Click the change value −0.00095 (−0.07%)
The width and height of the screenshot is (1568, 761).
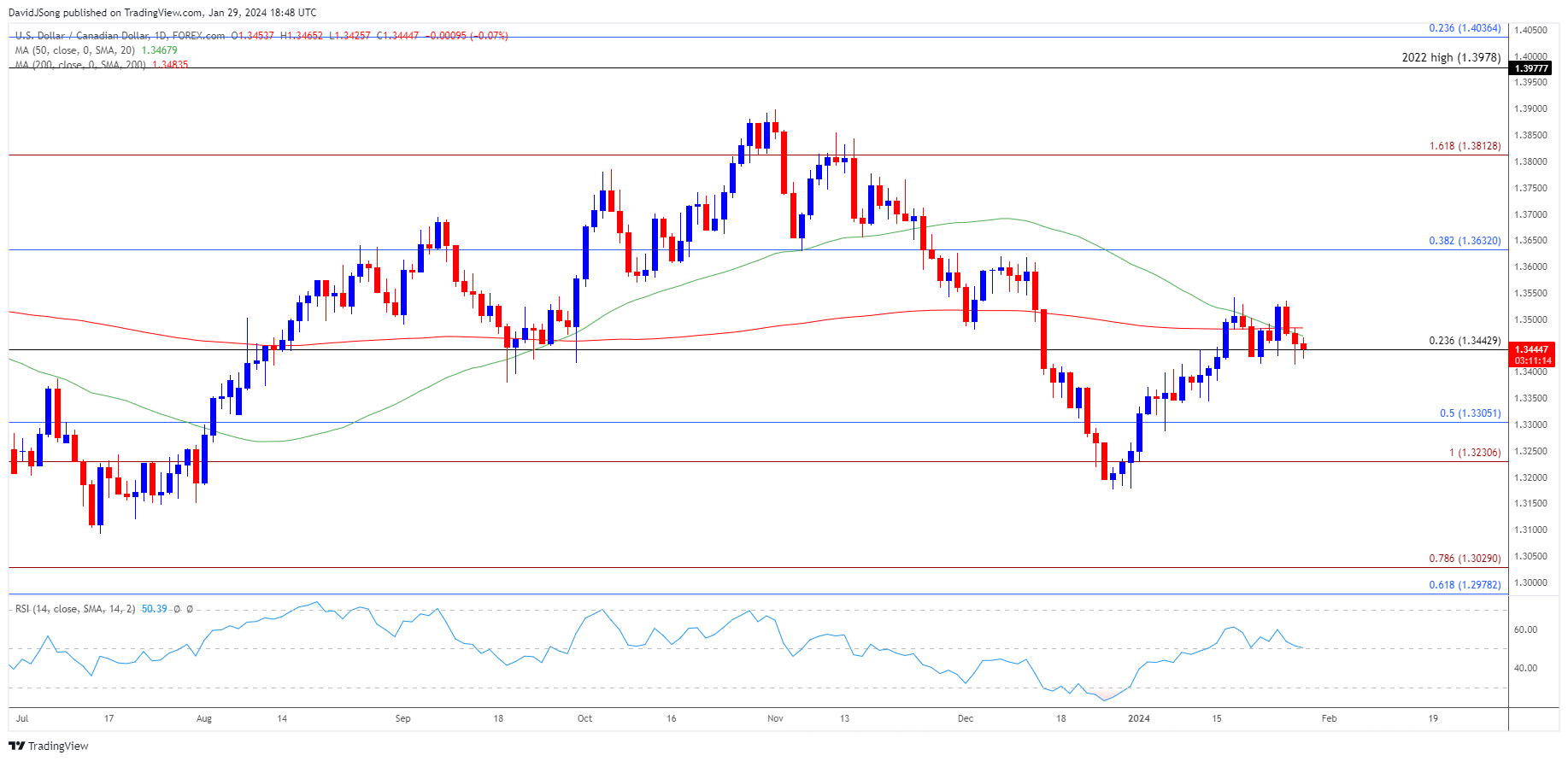[x=467, y=36]
